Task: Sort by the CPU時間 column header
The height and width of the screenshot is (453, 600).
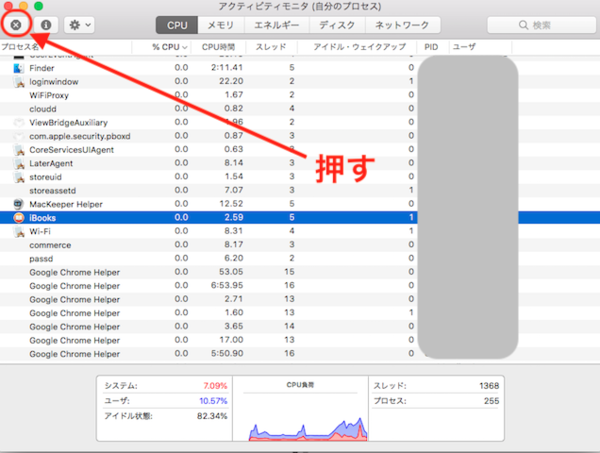Action: (x=218, y=47)
